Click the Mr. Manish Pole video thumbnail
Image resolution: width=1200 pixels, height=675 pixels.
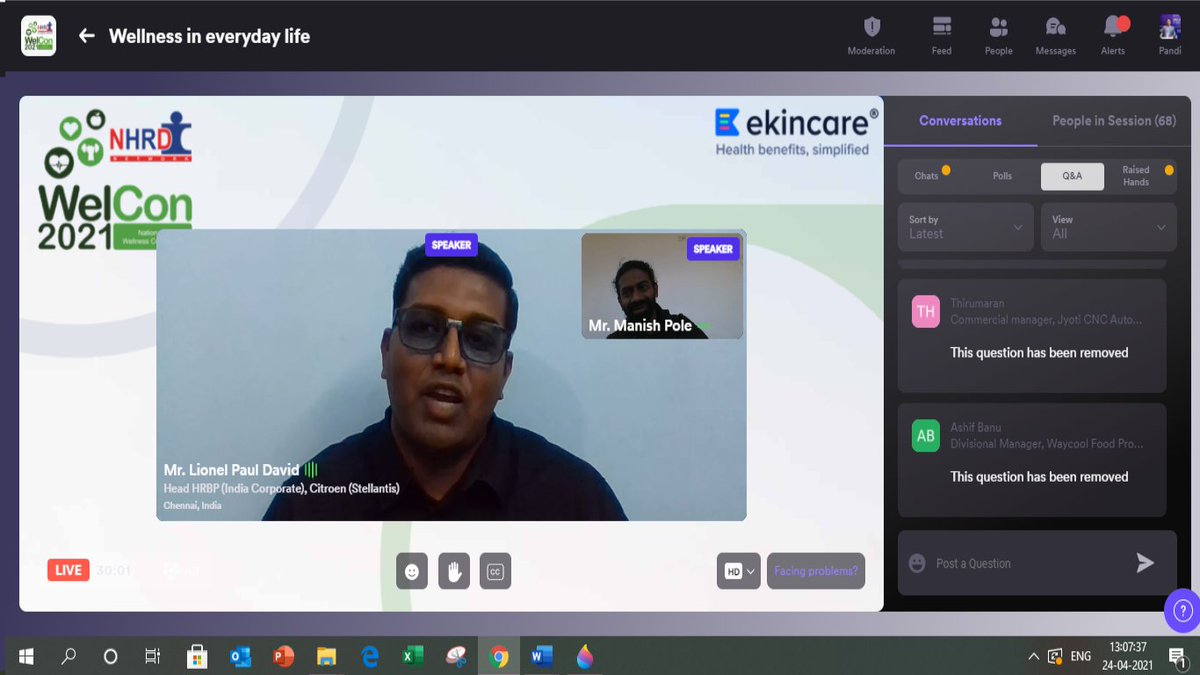662,286
